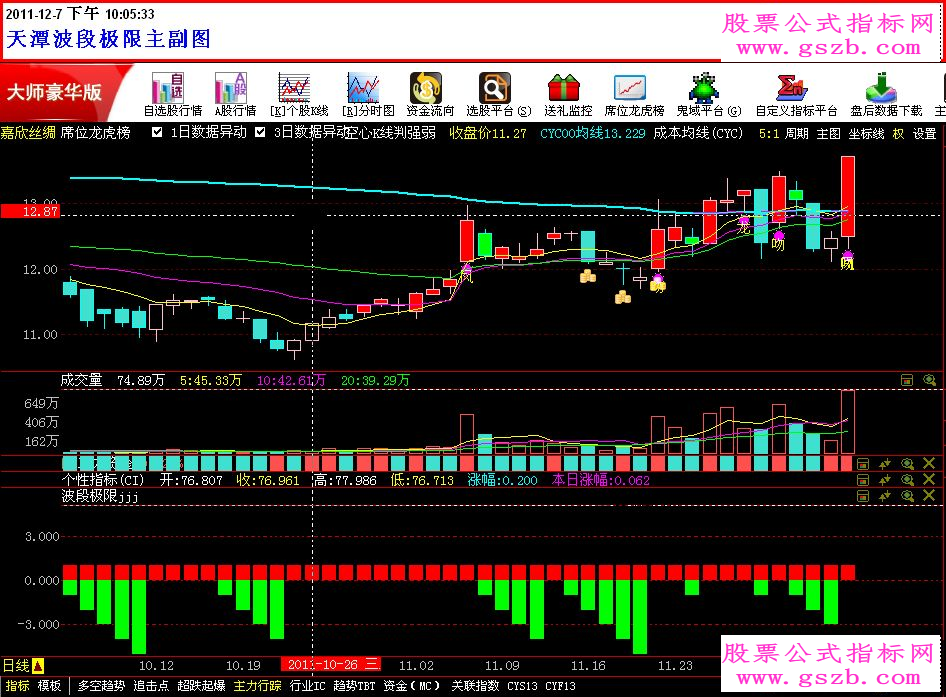Image resolution: width=946 pixels, height=697 pixels.
Task: Toggle the 3日数据异动 checkbox
Action: coord(260,132)
